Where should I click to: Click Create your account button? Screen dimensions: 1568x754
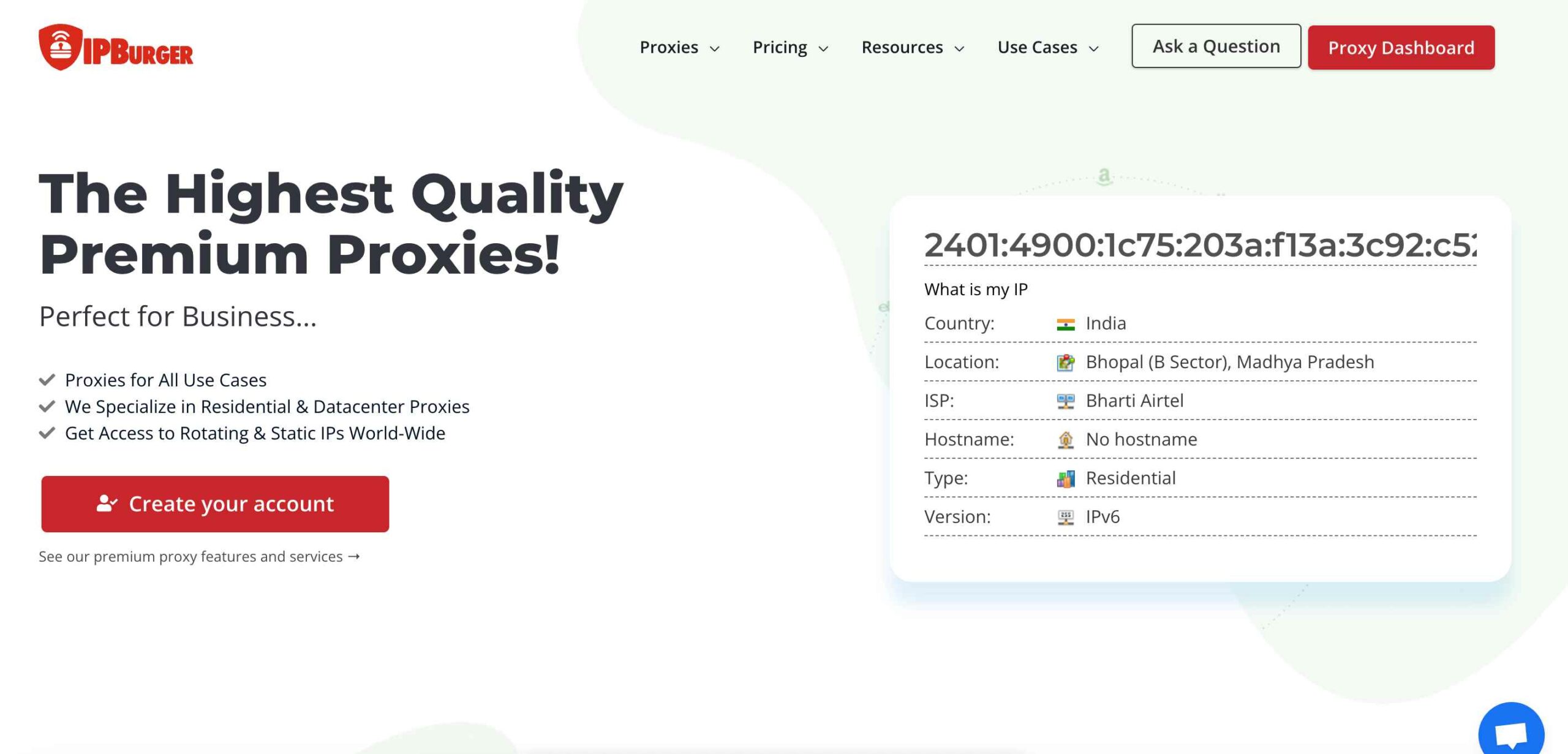pyautogui.click(x=215, y=503)
